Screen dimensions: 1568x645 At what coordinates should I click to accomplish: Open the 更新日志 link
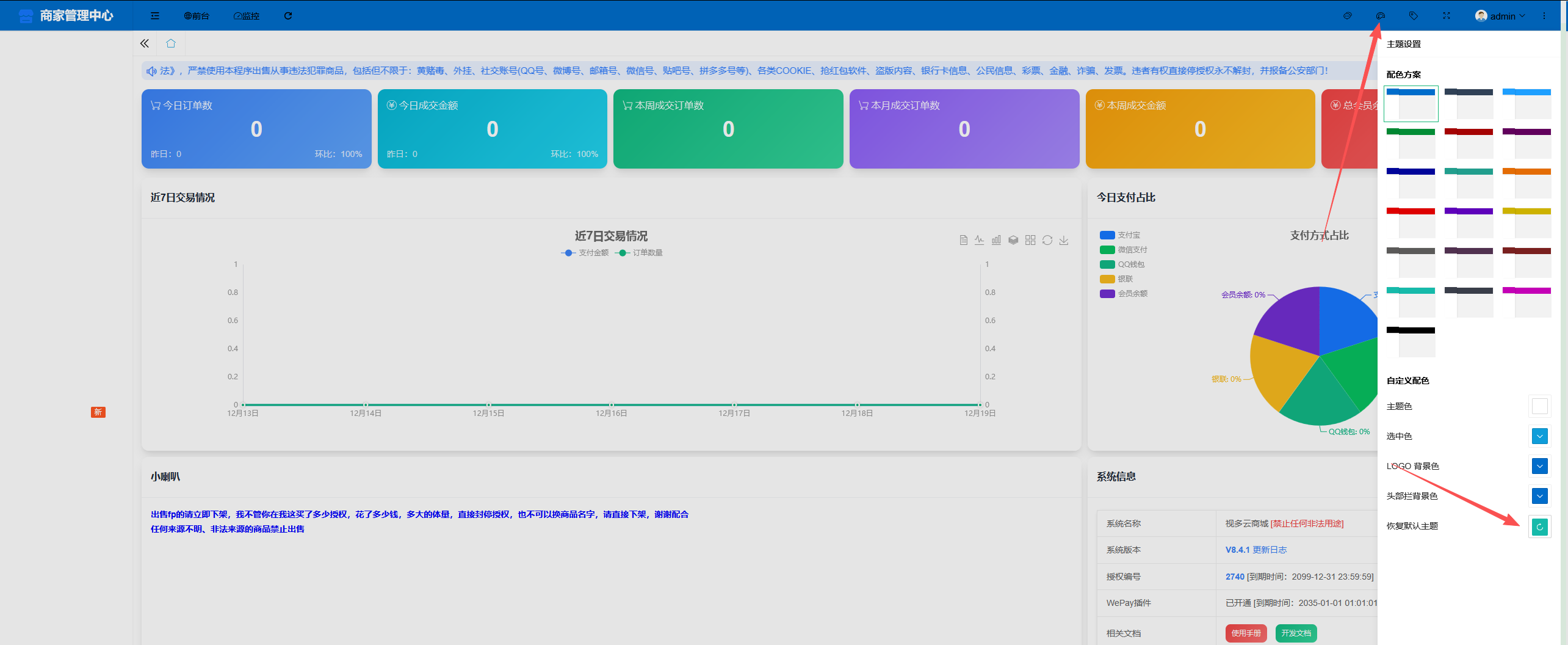[x=1270, y=550]
